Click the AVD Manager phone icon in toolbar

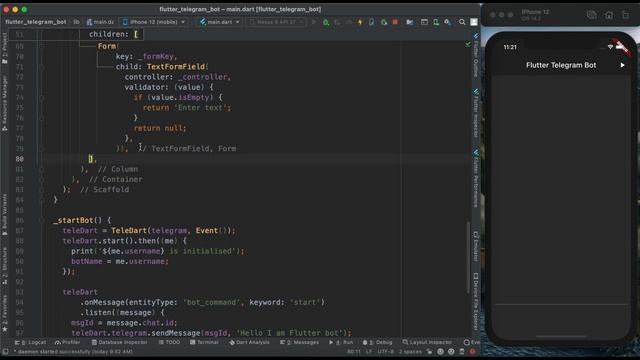(x=436, y=22)
